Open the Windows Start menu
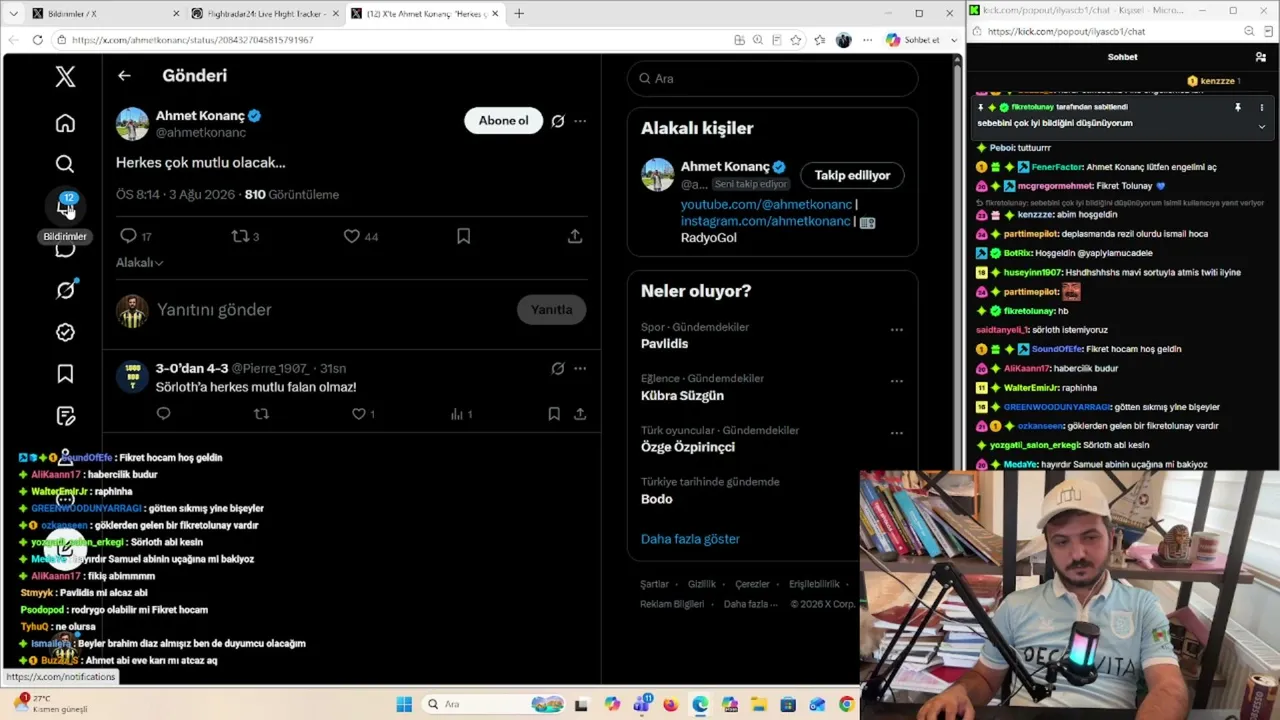Image resolution: width=1280 pixels, height=720 pixels. pos(404,704)
